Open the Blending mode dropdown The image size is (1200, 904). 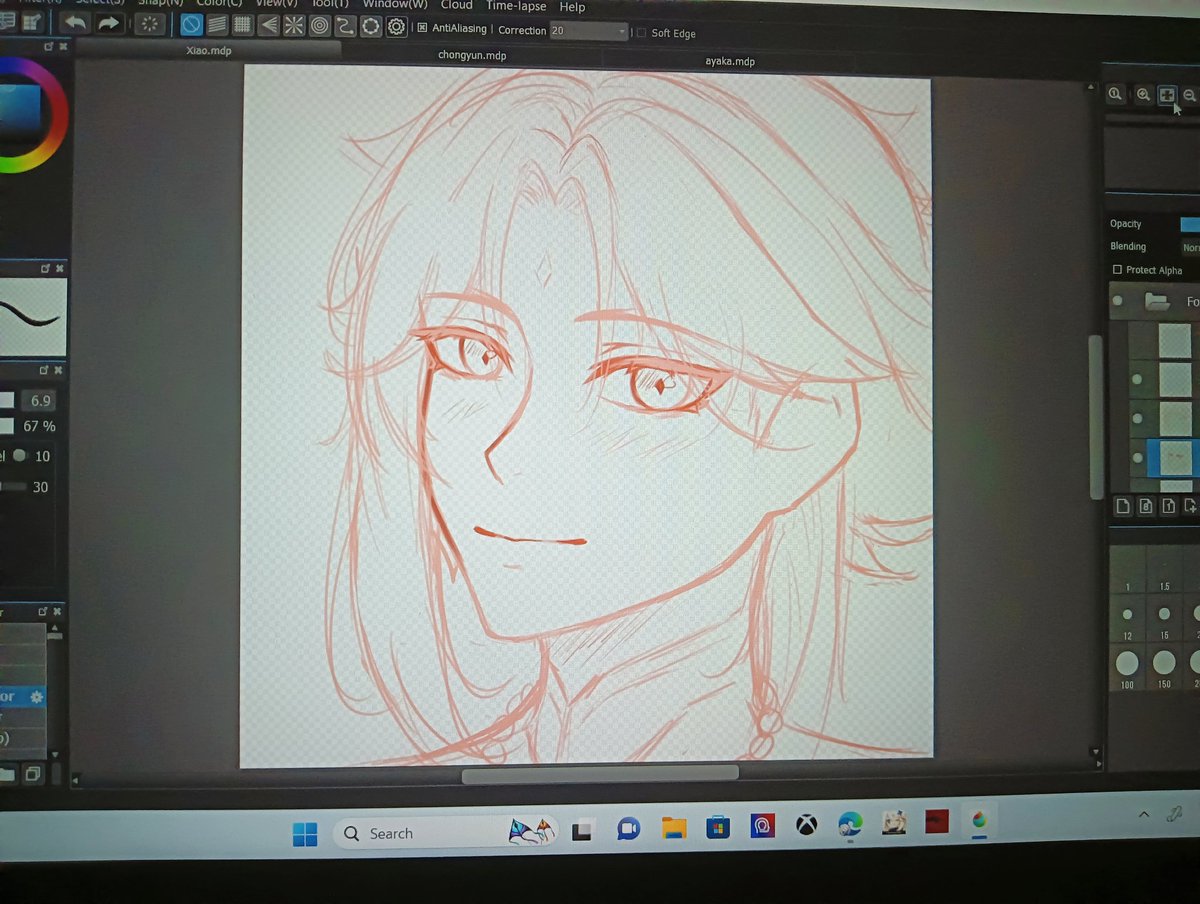tap(1190, 247)
